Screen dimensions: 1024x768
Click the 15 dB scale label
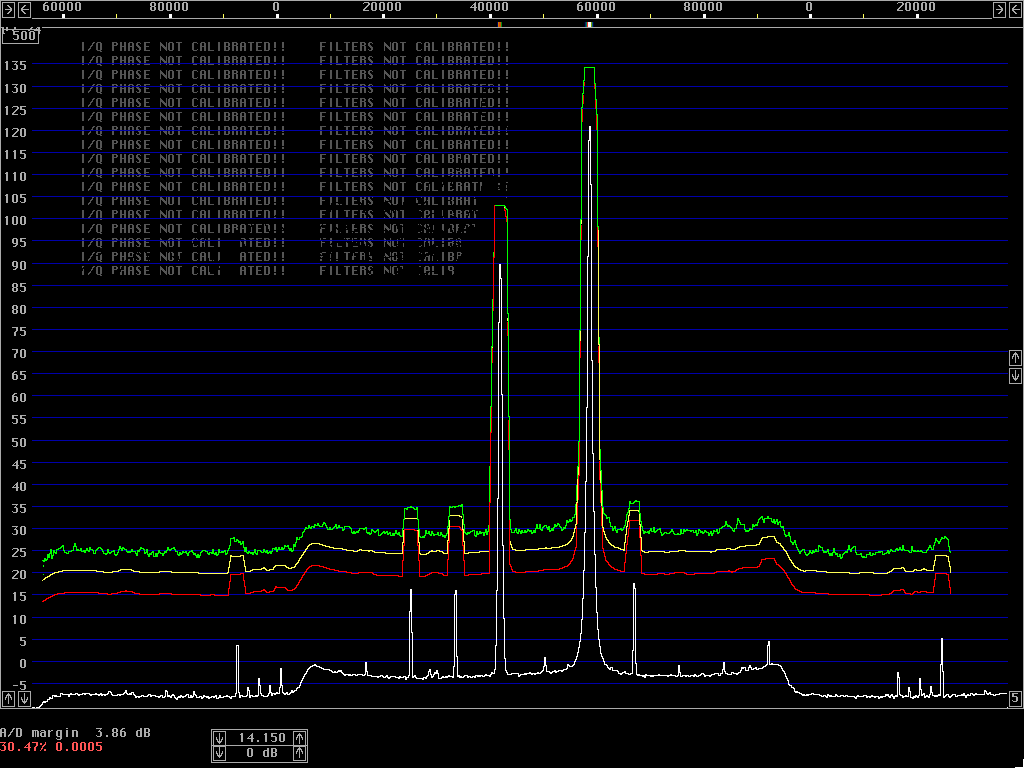pyautogui.click(x=18, y=596)
